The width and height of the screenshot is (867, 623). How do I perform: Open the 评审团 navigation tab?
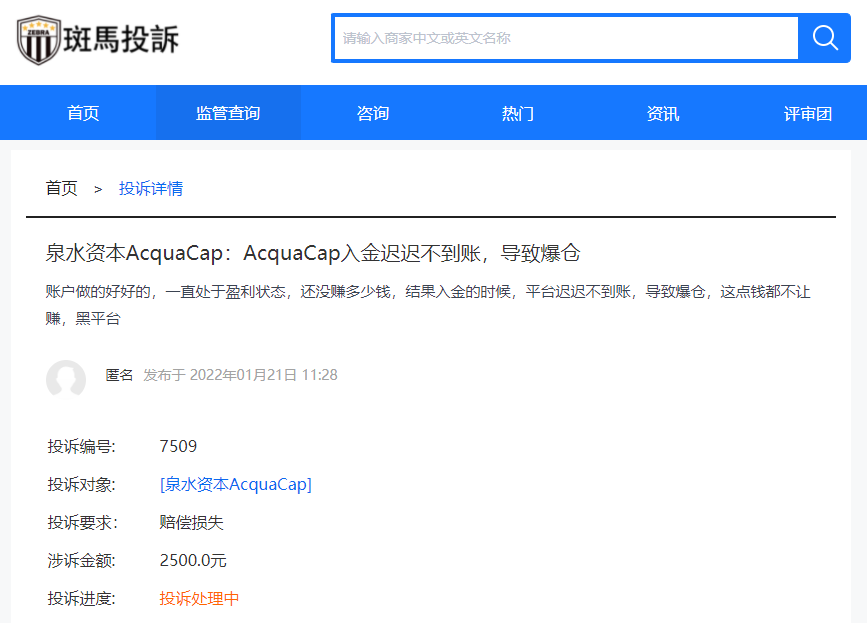(x=807, y=113)
